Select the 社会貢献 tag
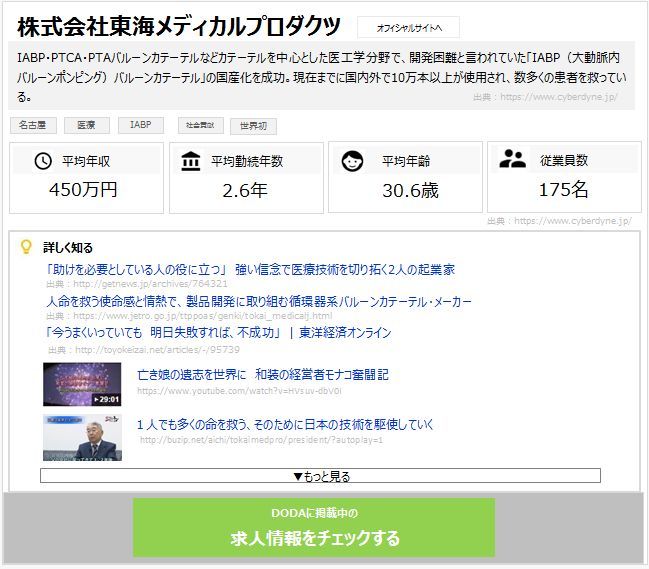This screenshot has width=649, height=569. (x=201, y=125)
